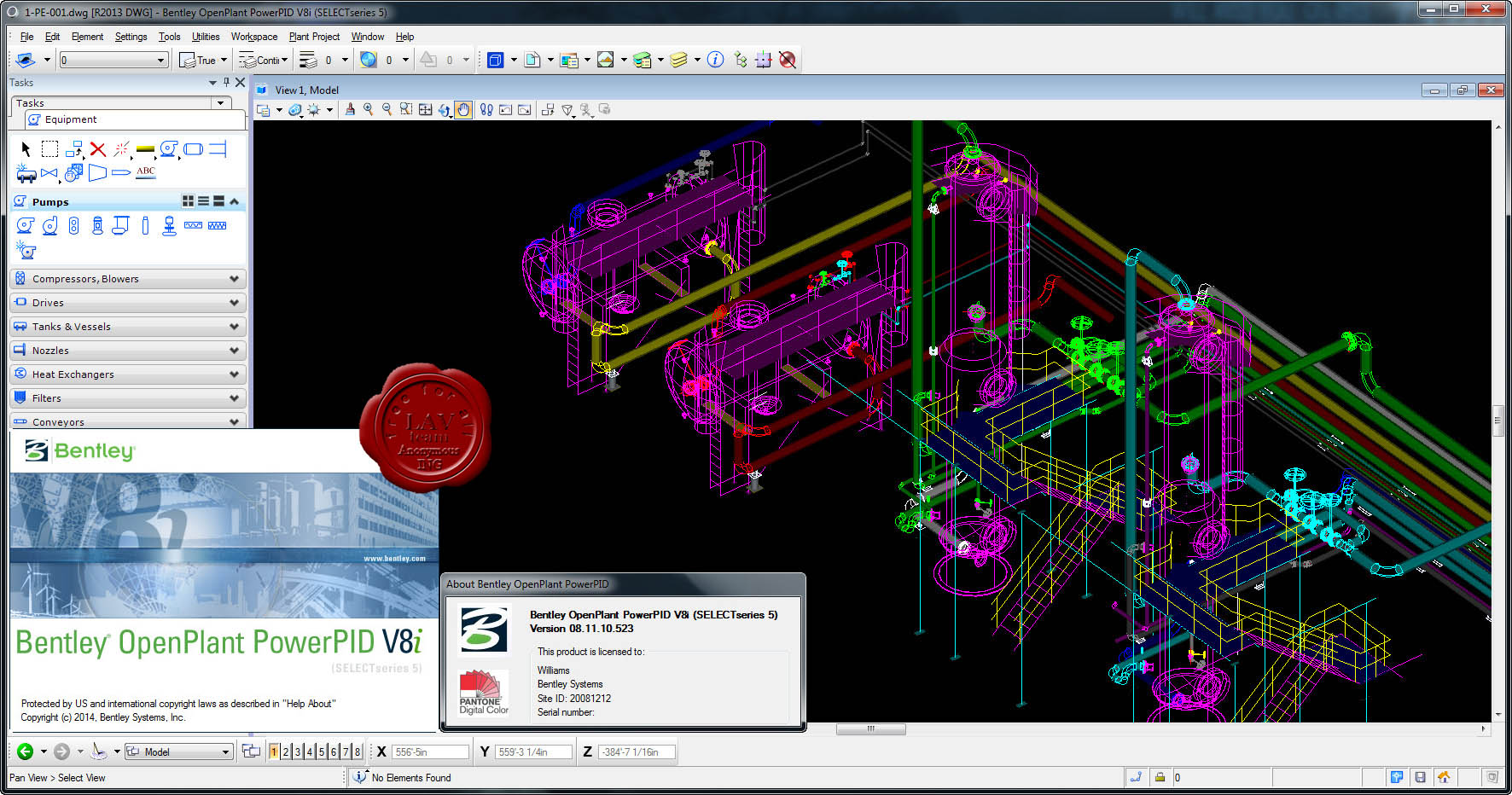Open View Previous in the view toolbar
Screen dimensions: 1512x795
pos(506,110)
